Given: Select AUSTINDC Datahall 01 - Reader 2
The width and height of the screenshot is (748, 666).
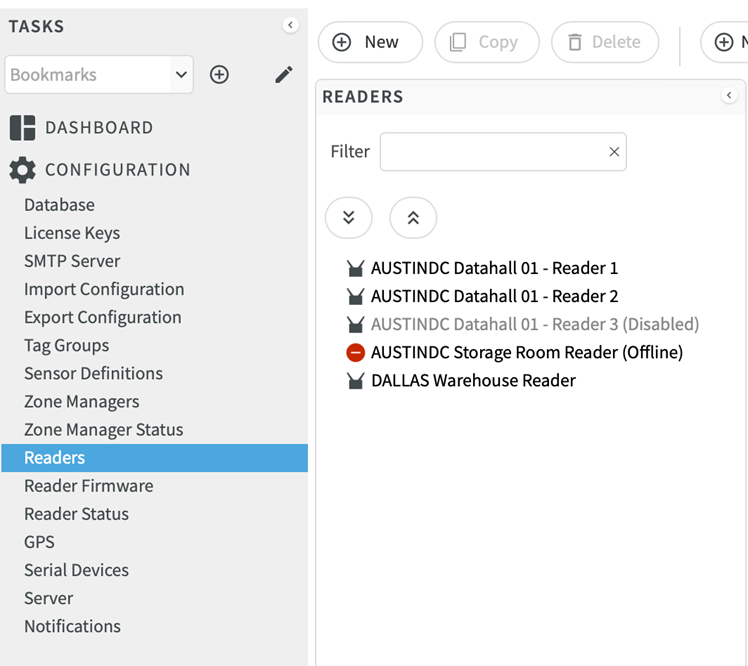Looking at the screenshot, I should [x=494, y=297].
